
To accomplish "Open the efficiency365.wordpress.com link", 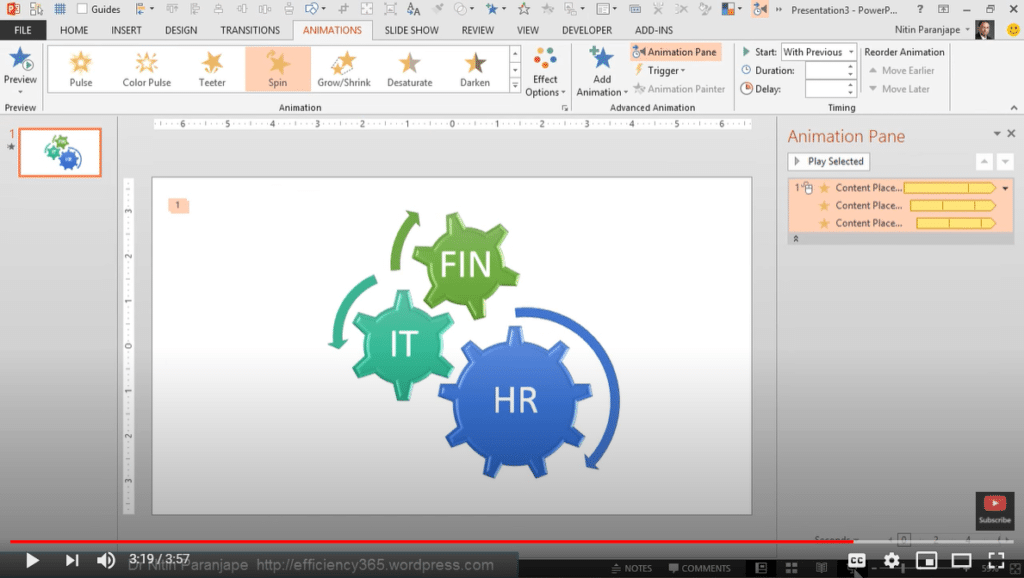I will [376, 564].
